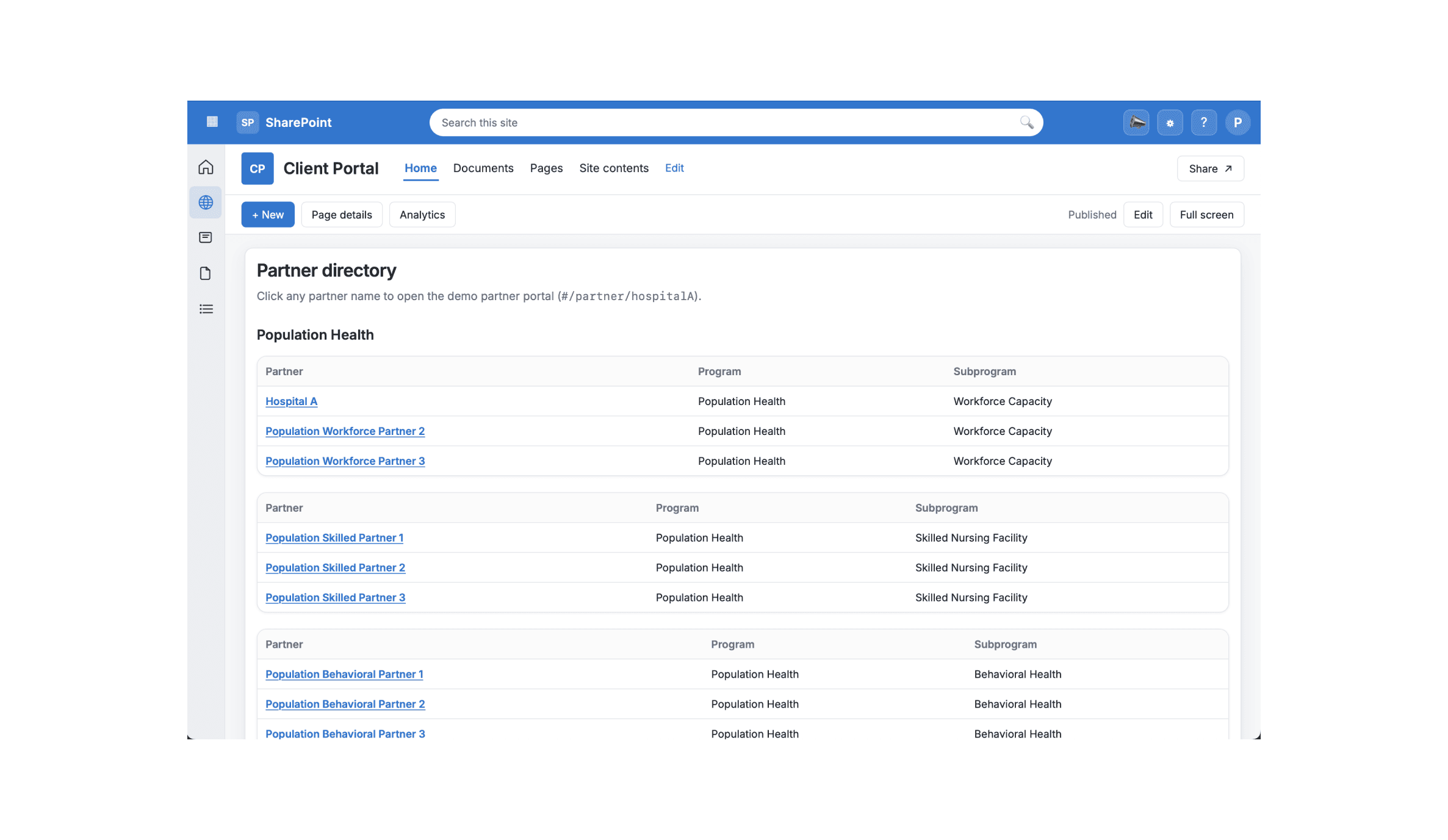Viewport: 1448px width, 840px height.
Task: Open help via the question mark icon
Action: pyautogui.click(x=1203, y=123)
